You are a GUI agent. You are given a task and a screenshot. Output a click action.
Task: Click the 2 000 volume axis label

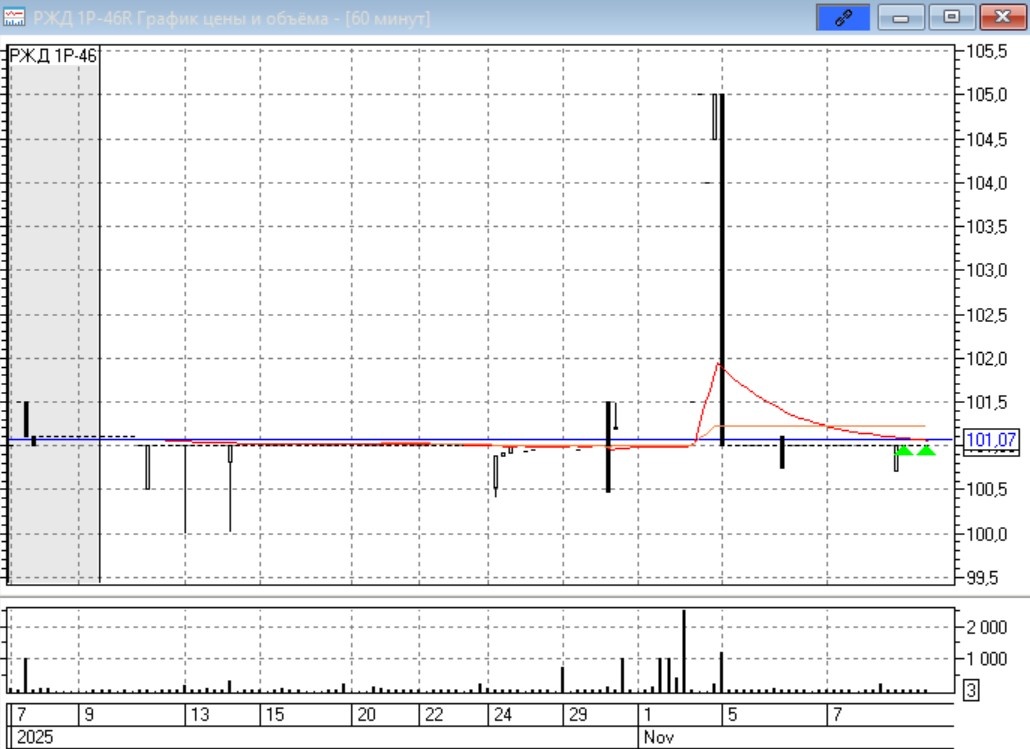pos(986,627)
